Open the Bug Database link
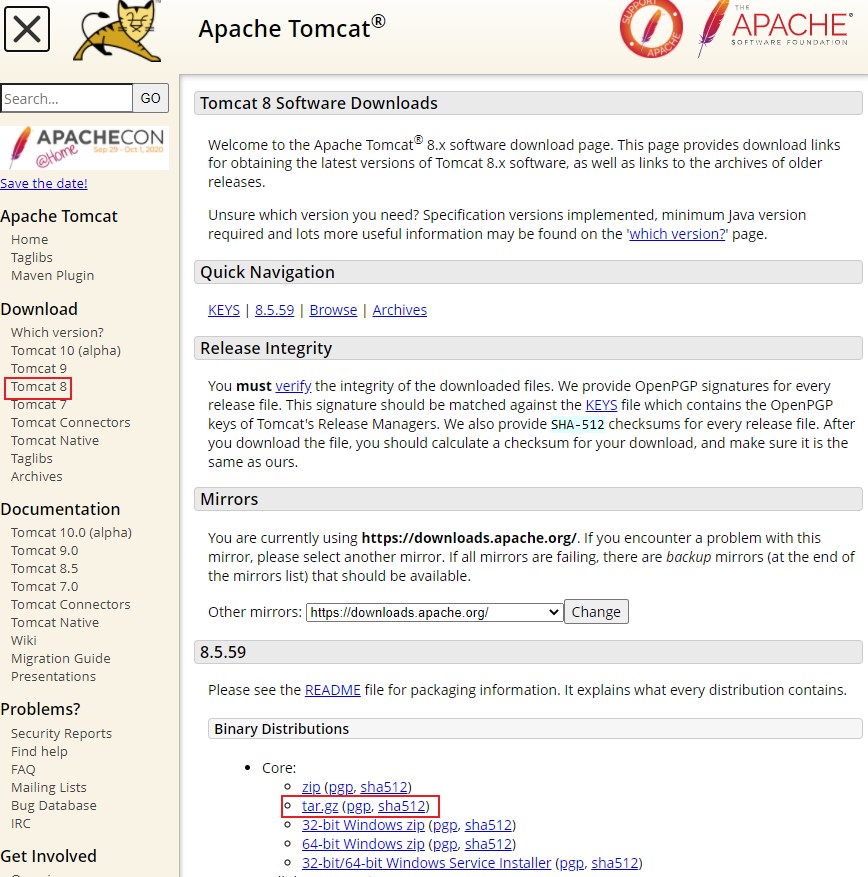Viewport: 868px width, 877px height. point(54,805)
